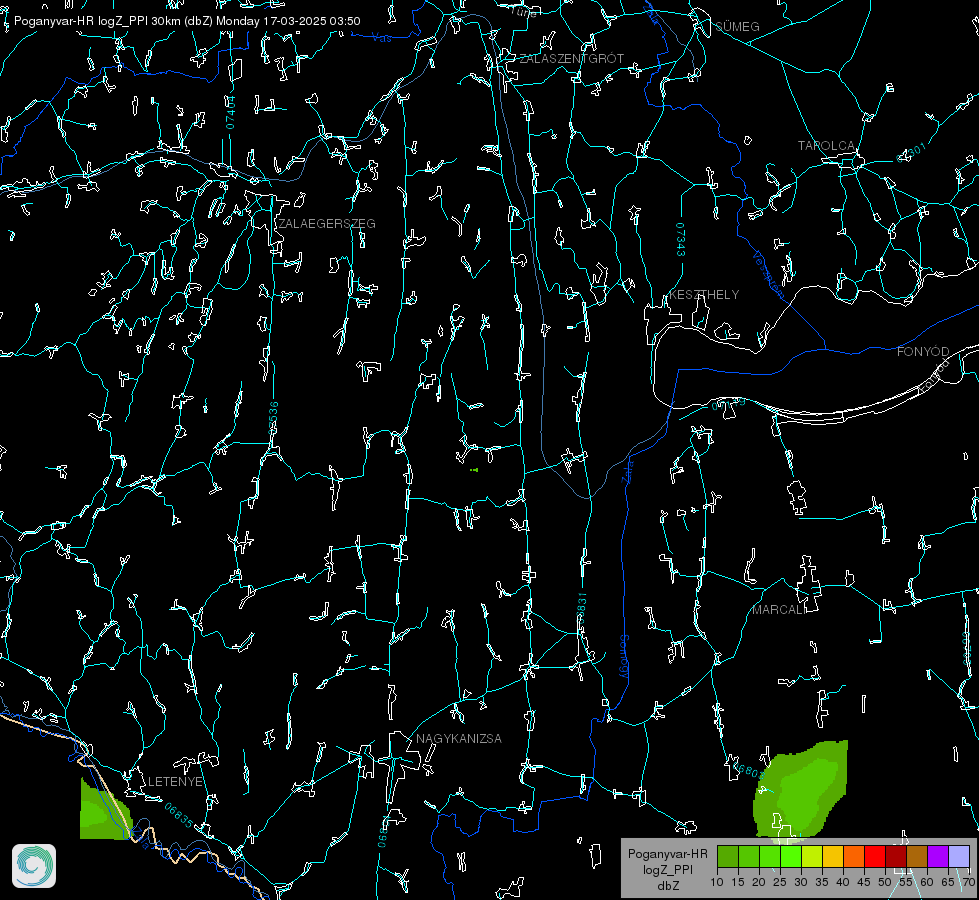Viewport: 979px width, 900px height.
Task: Select the KESZTHELY city label
Action: [x=704, y=295]
